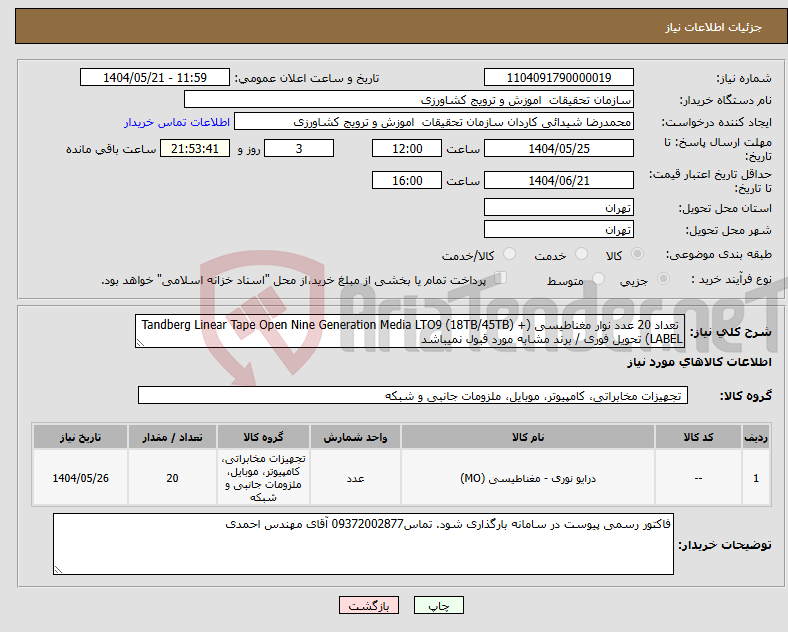
Task: Click the validity time field 16:00
Action: (x=407, y=180)
